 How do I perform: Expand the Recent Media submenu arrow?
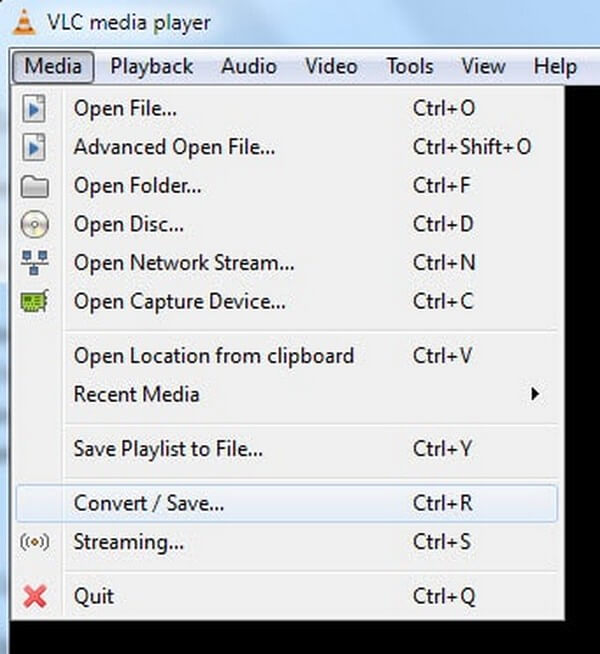tap(536, 394)
